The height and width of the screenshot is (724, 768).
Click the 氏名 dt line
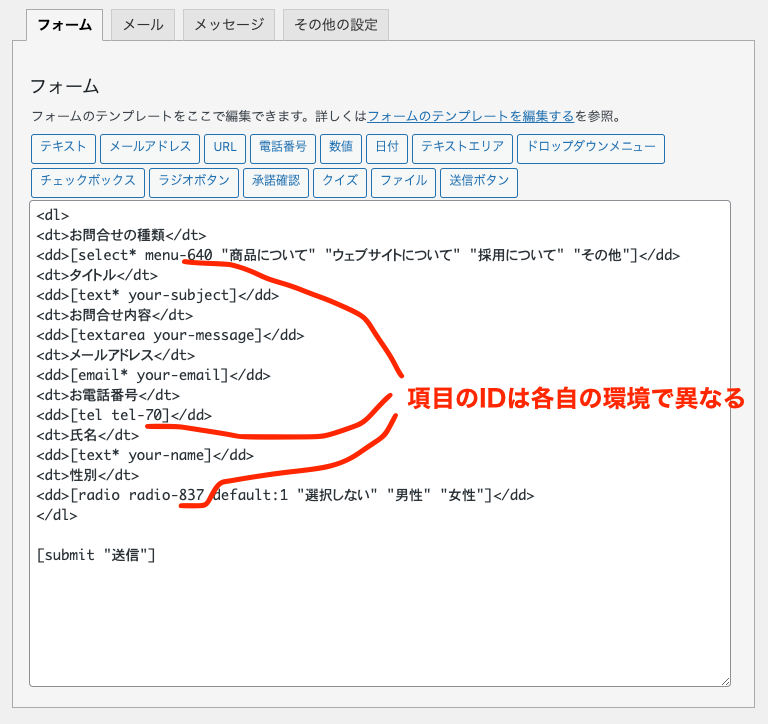88,435
